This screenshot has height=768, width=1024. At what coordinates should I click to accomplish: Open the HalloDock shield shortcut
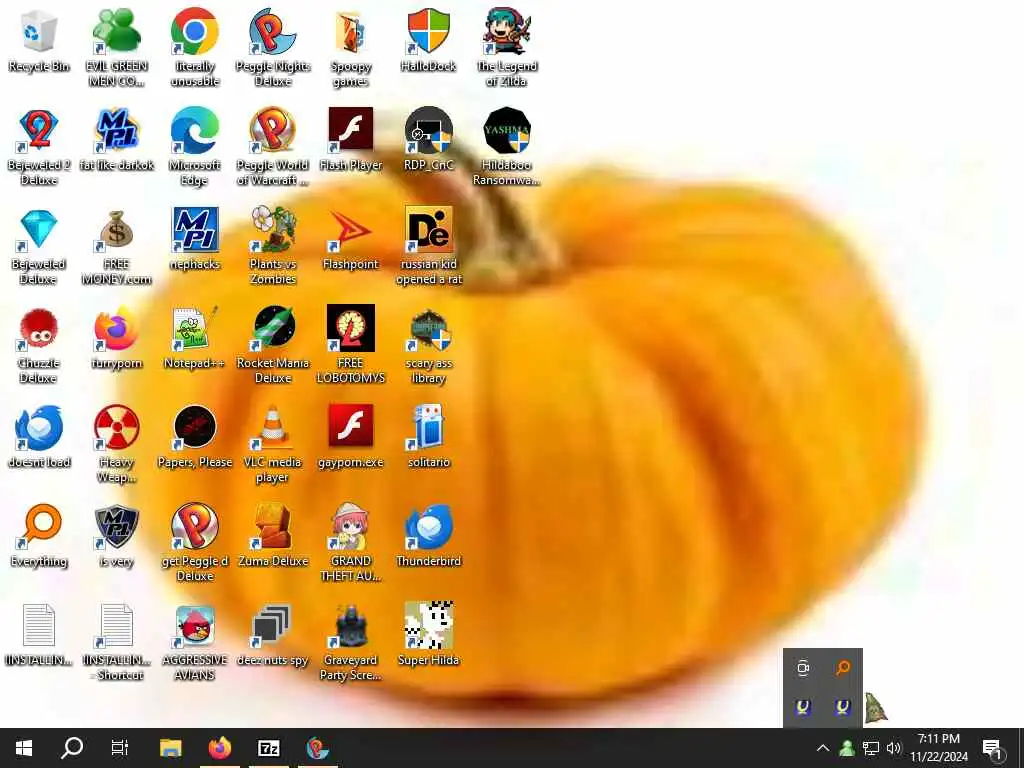click(x=428, y=40)
